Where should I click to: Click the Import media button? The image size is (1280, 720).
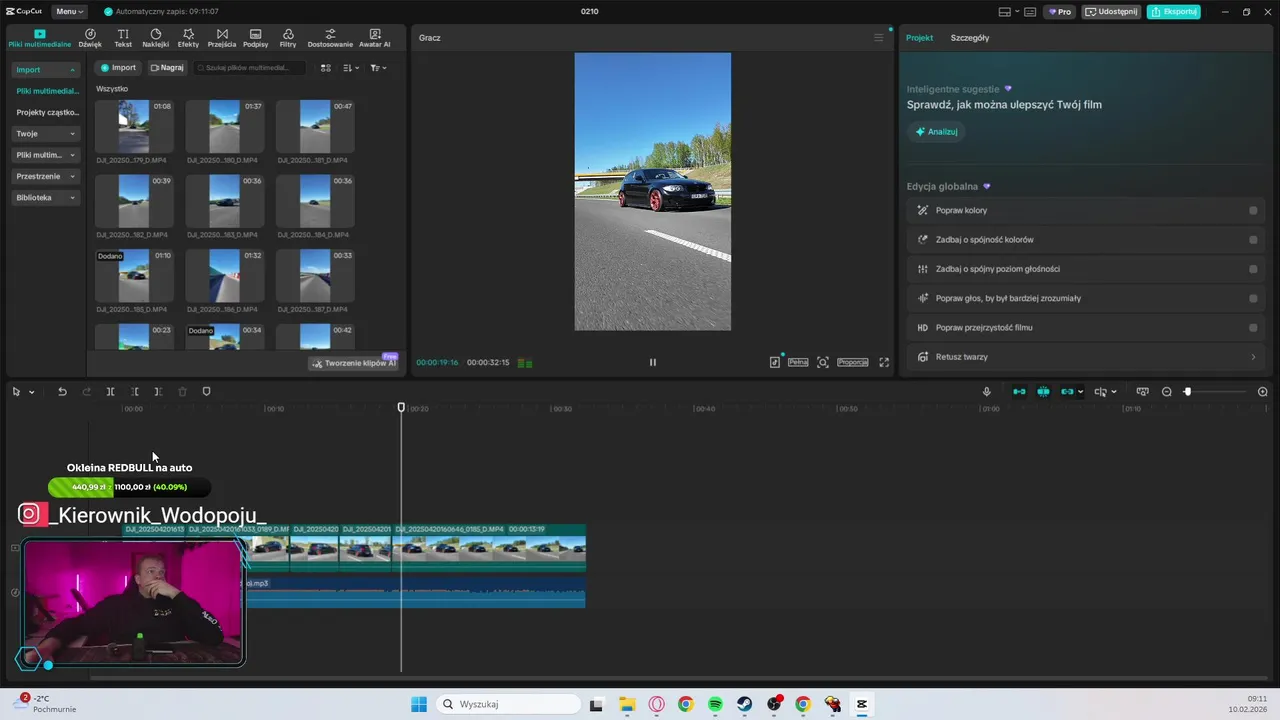118,68
